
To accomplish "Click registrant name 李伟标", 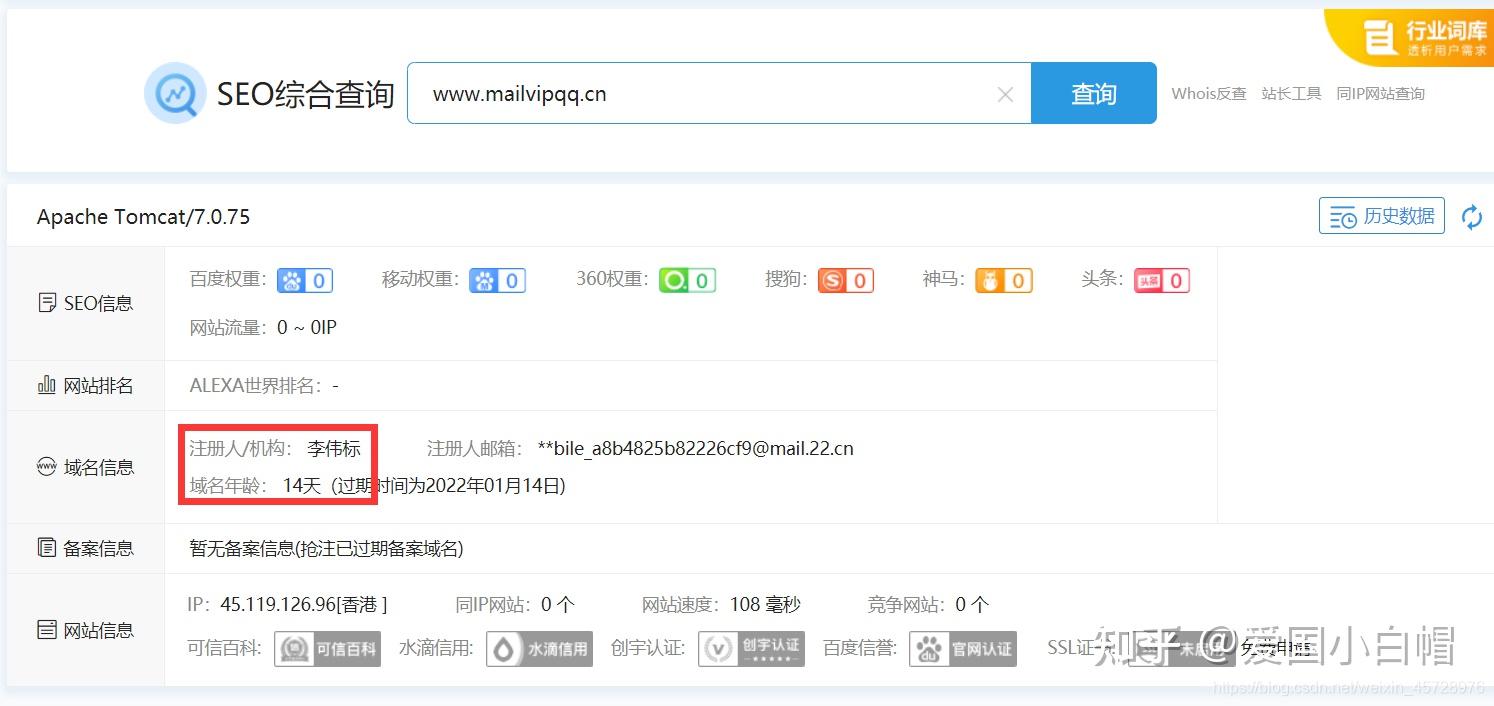I will (x=334, y=448).
